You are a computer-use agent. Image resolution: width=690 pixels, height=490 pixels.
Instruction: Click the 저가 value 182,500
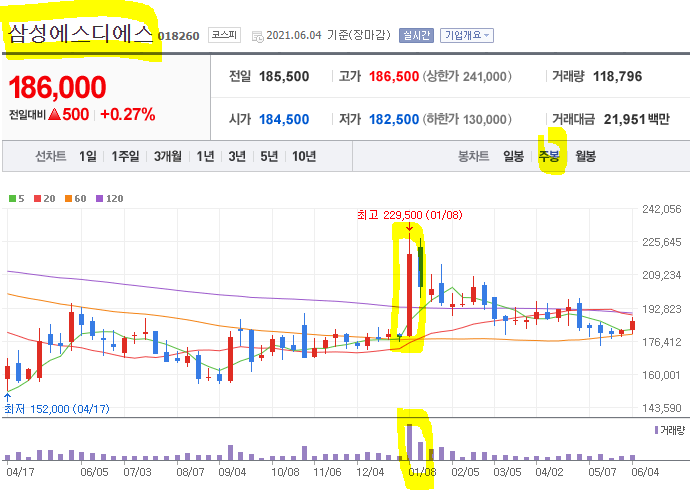(x=394, y=119)
